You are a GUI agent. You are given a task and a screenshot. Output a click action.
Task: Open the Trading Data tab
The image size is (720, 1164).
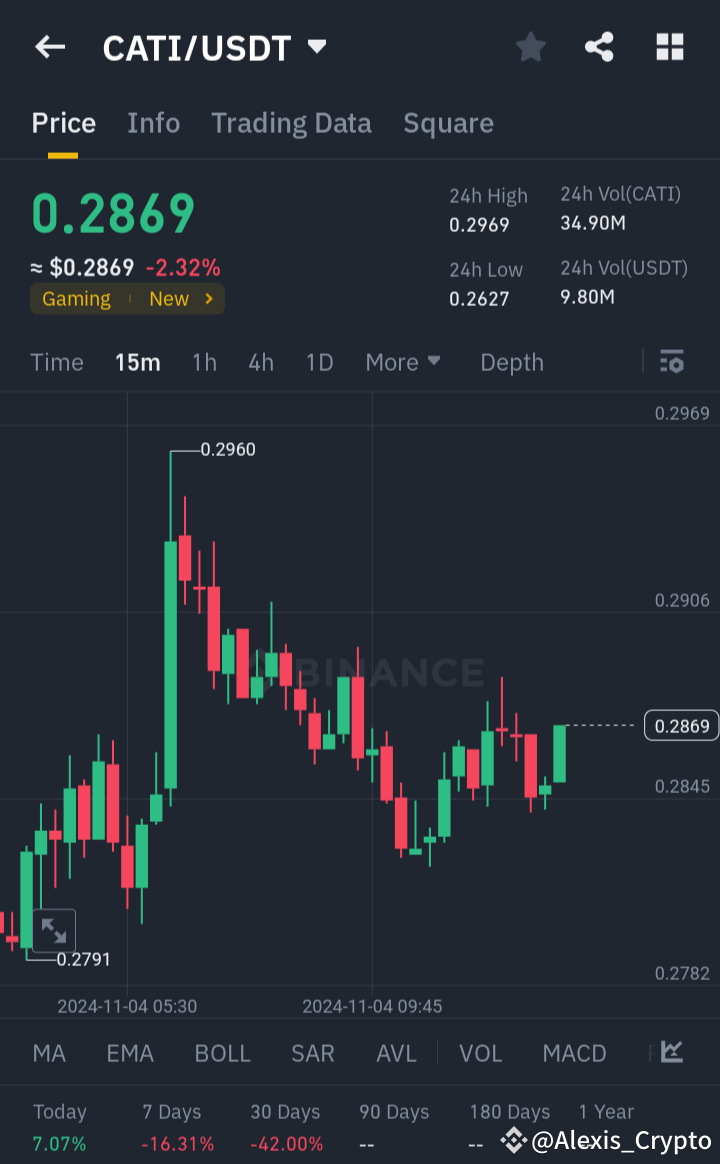coord(291,122)
